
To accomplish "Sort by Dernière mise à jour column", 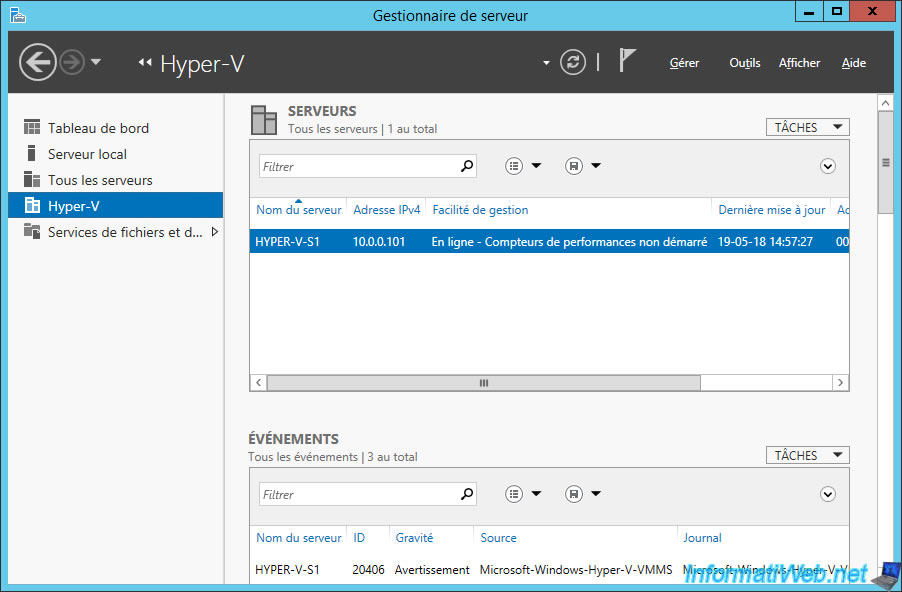I will [771, 210].
